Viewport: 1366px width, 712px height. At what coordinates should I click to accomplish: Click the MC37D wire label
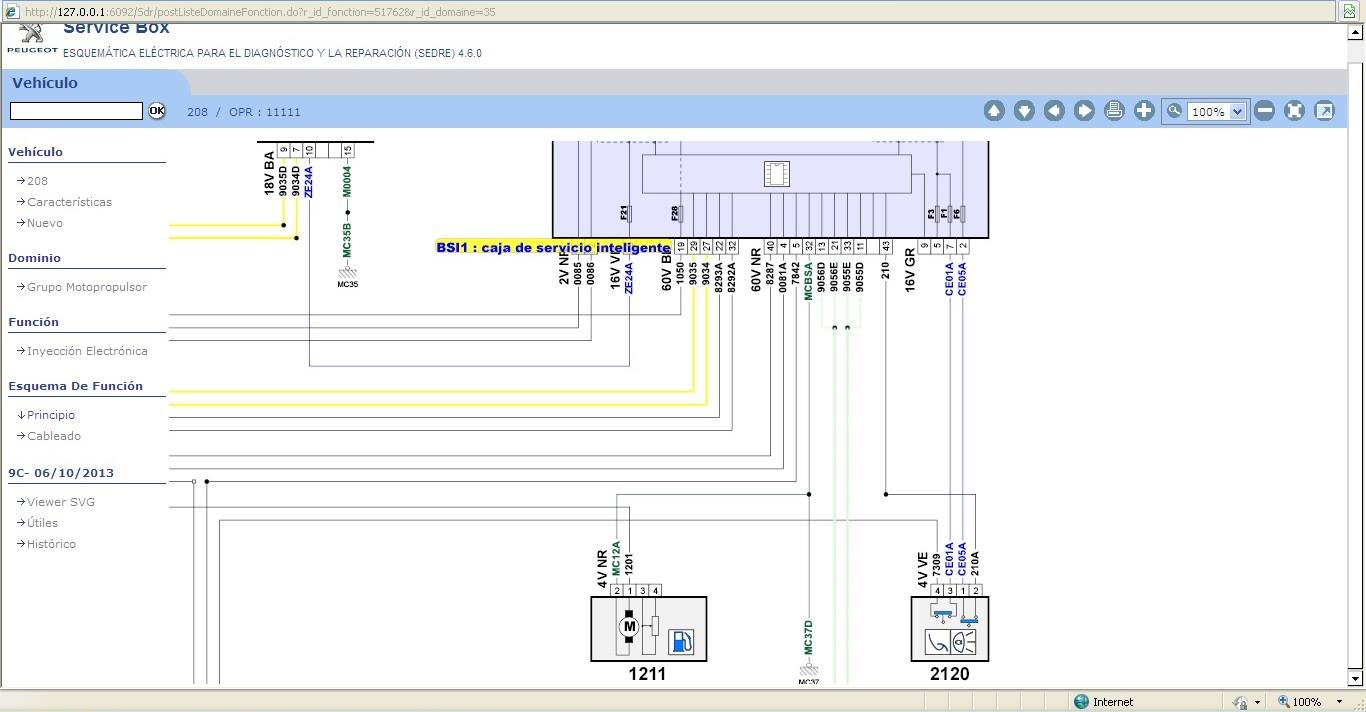point(809,638)
